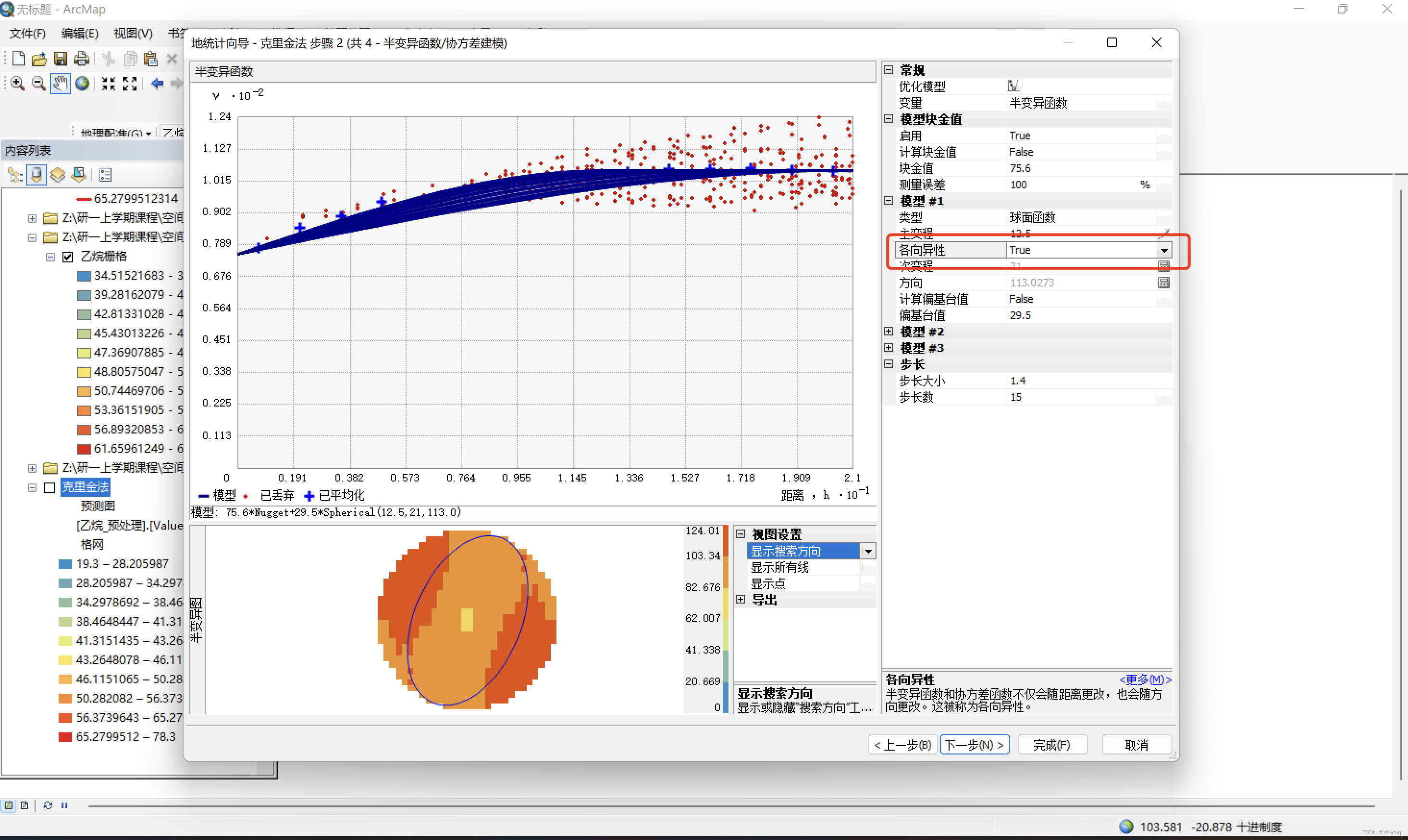The height and width of the screenshot is (840, 1408).
Task: Click the 完成(F) finish button
Action: click(x=1052, y=744)
